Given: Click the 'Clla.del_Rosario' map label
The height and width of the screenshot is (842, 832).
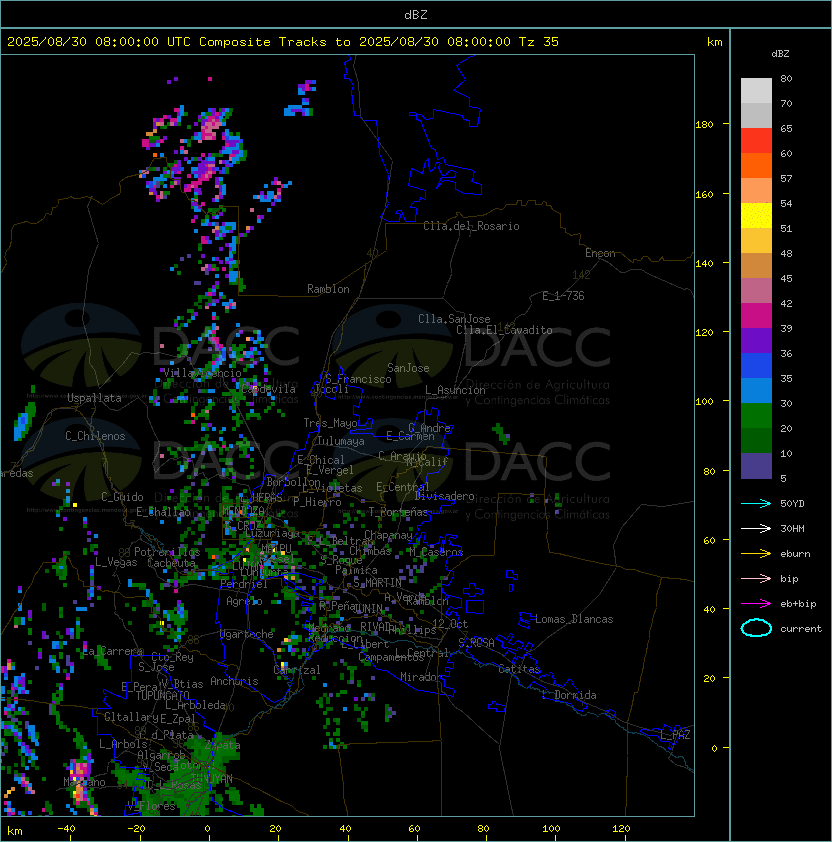Looking at the screenshot, I should [x=471, y=226].
